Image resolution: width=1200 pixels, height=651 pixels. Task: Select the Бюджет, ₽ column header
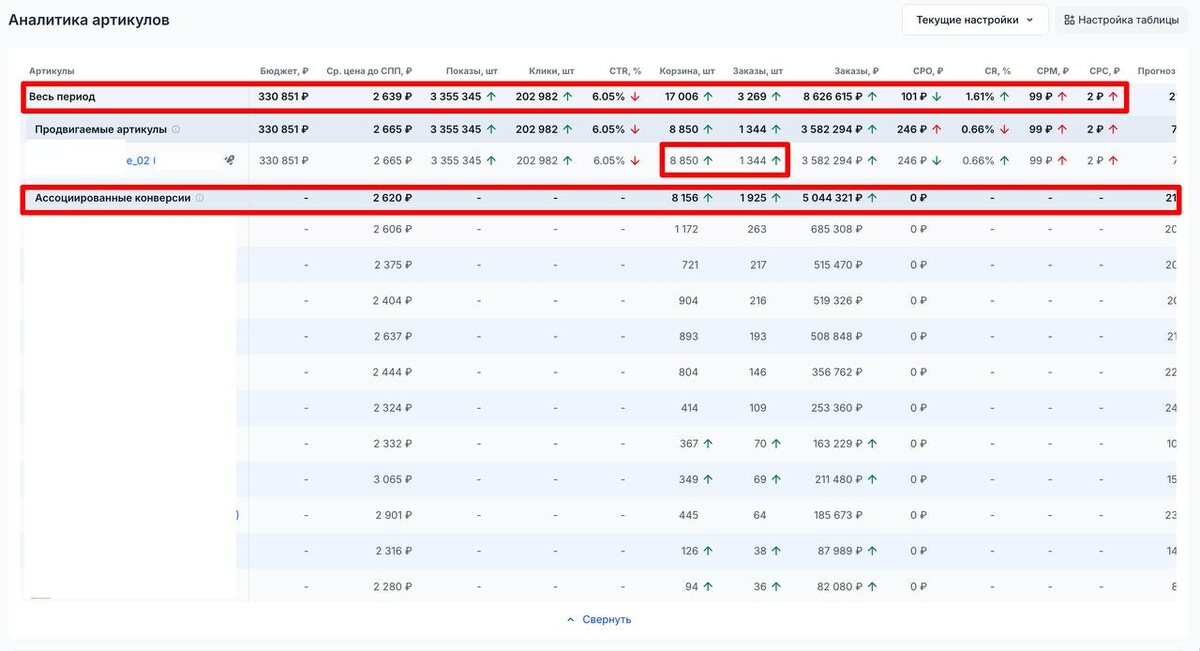click(x=284, y=71)
